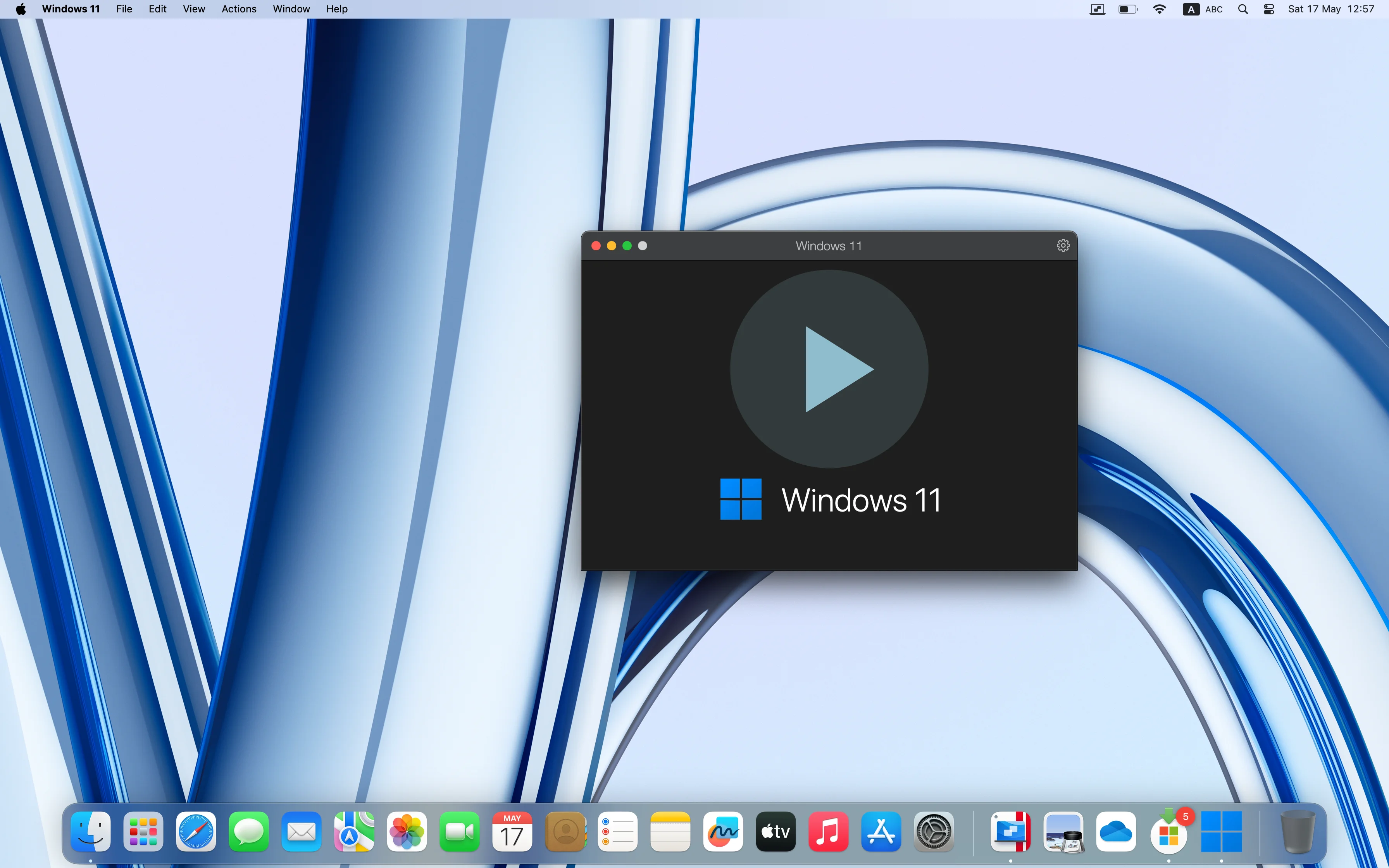The width and height of the screenshot is (1389, 868).
Task: Open Control Center in the menu bar
Action: tap(1268, 9)
